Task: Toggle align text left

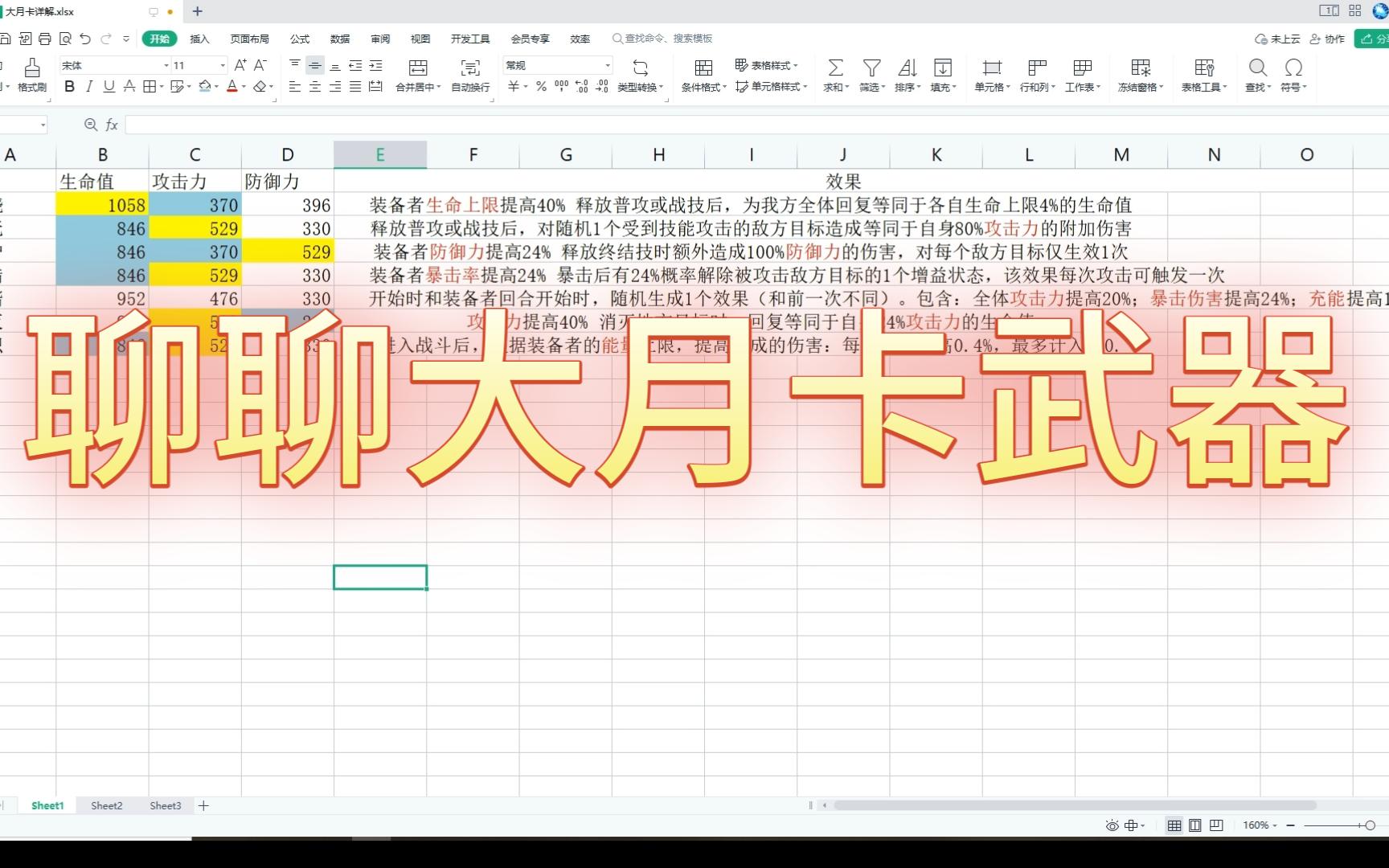Action: (x=295, y=86)
